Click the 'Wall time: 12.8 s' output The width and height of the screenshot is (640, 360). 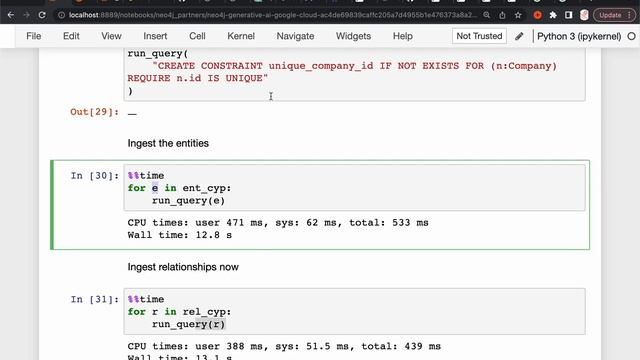(x=180, y=235)
